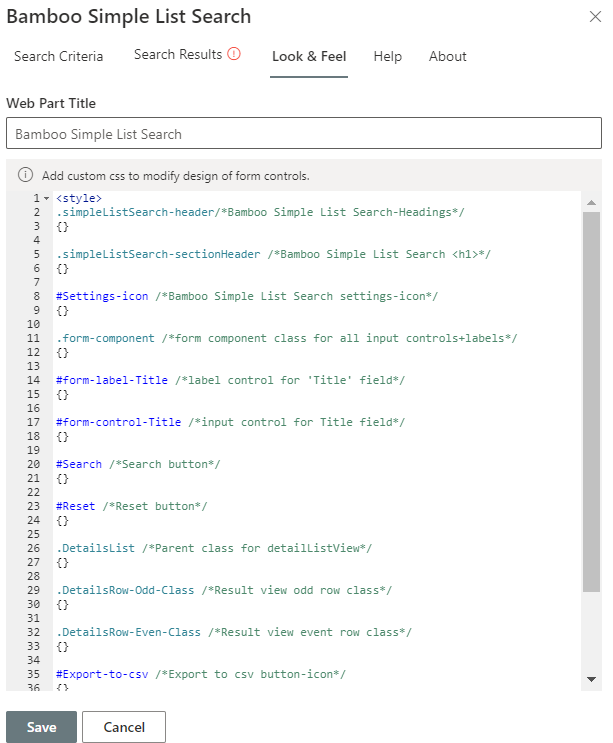Viewport: 613px width, 743px height.
Task: Click comment 'Bamboo Simple List Search <h1>'
Action: [x=379, y=254]
